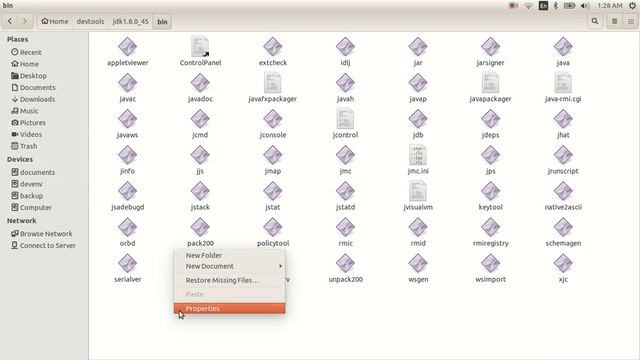Open the Bluetooth indicator
Image resolution: width=640 pixels, height=360 pixels.
click(556, 6)
